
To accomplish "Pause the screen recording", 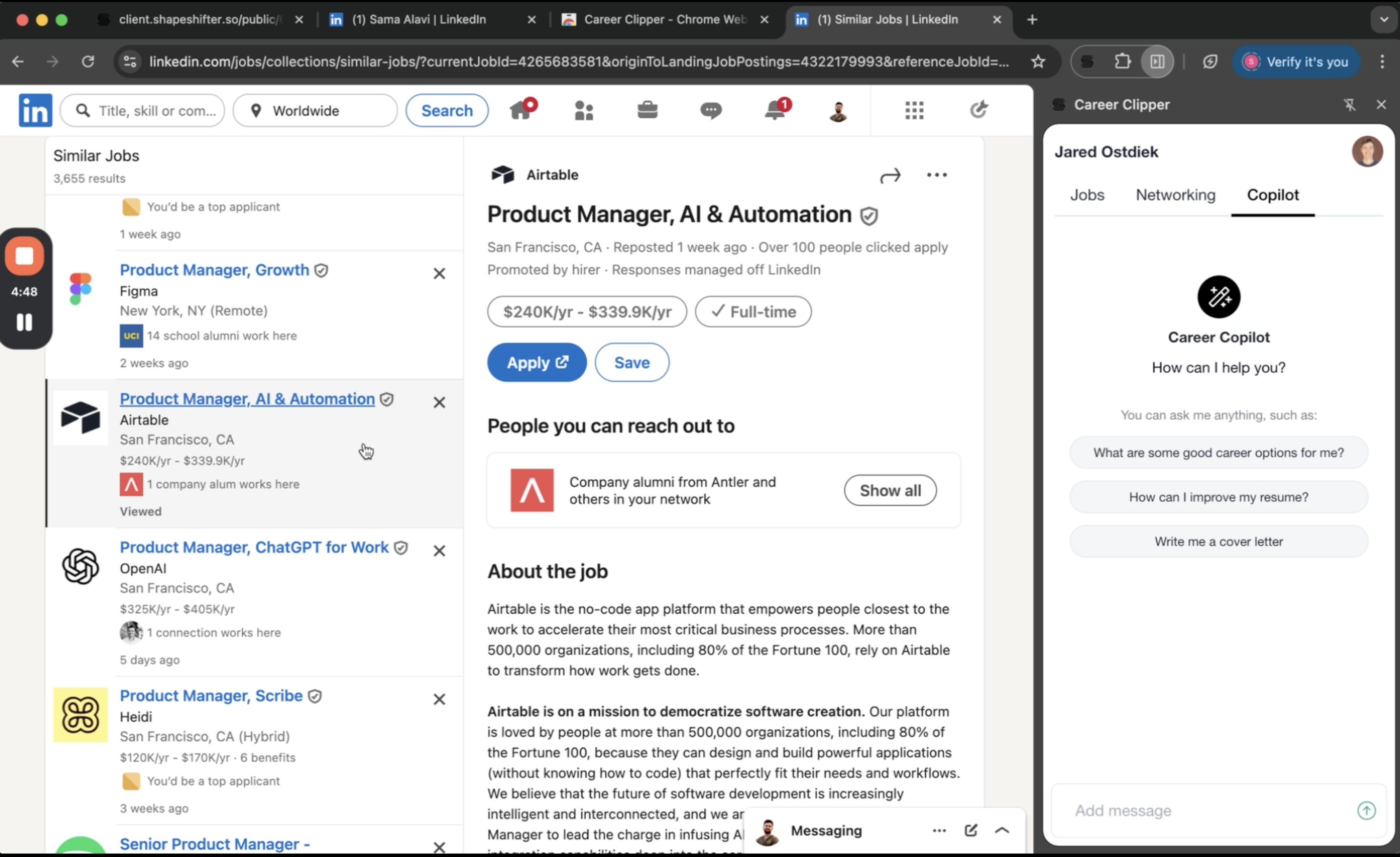I will (24, 322).
